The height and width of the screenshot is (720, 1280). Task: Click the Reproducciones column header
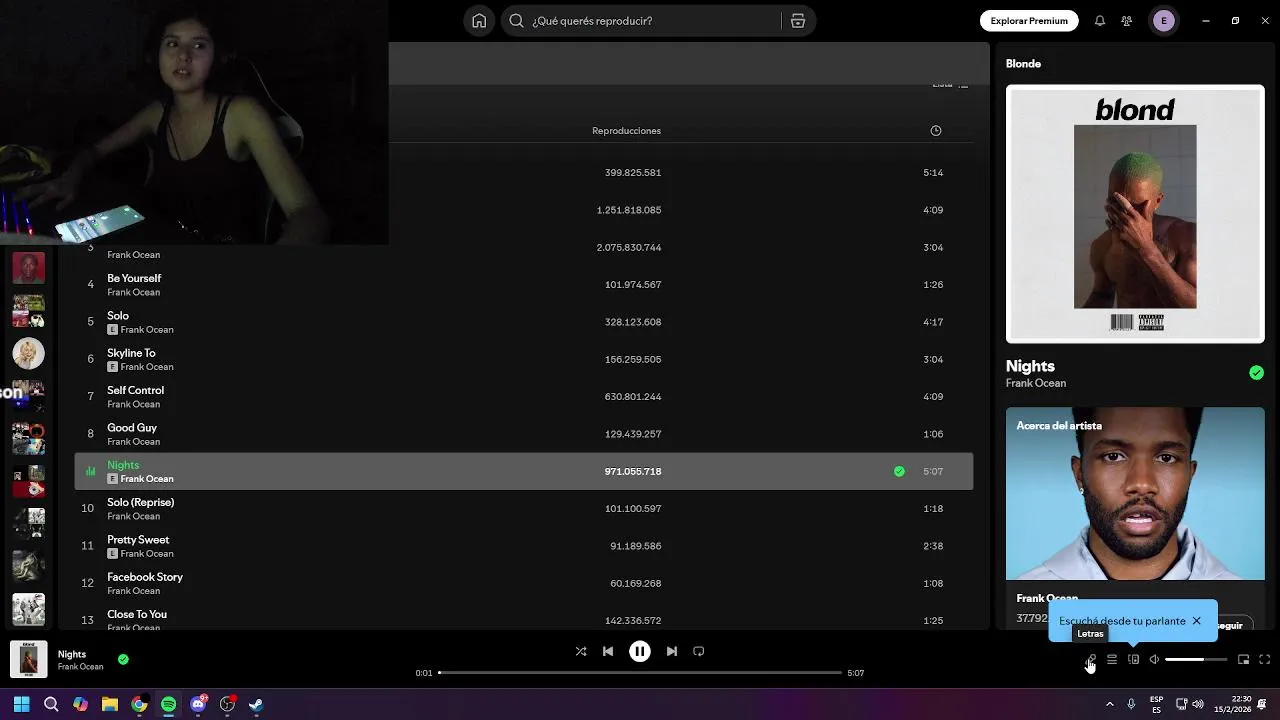click(626, 131)
